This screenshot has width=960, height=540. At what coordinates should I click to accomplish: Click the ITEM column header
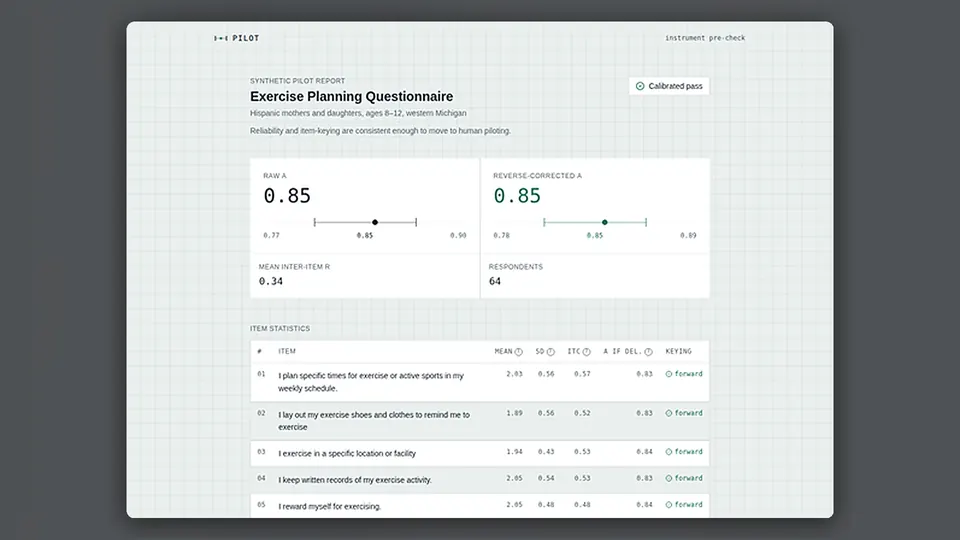click(x=287, y=351)
